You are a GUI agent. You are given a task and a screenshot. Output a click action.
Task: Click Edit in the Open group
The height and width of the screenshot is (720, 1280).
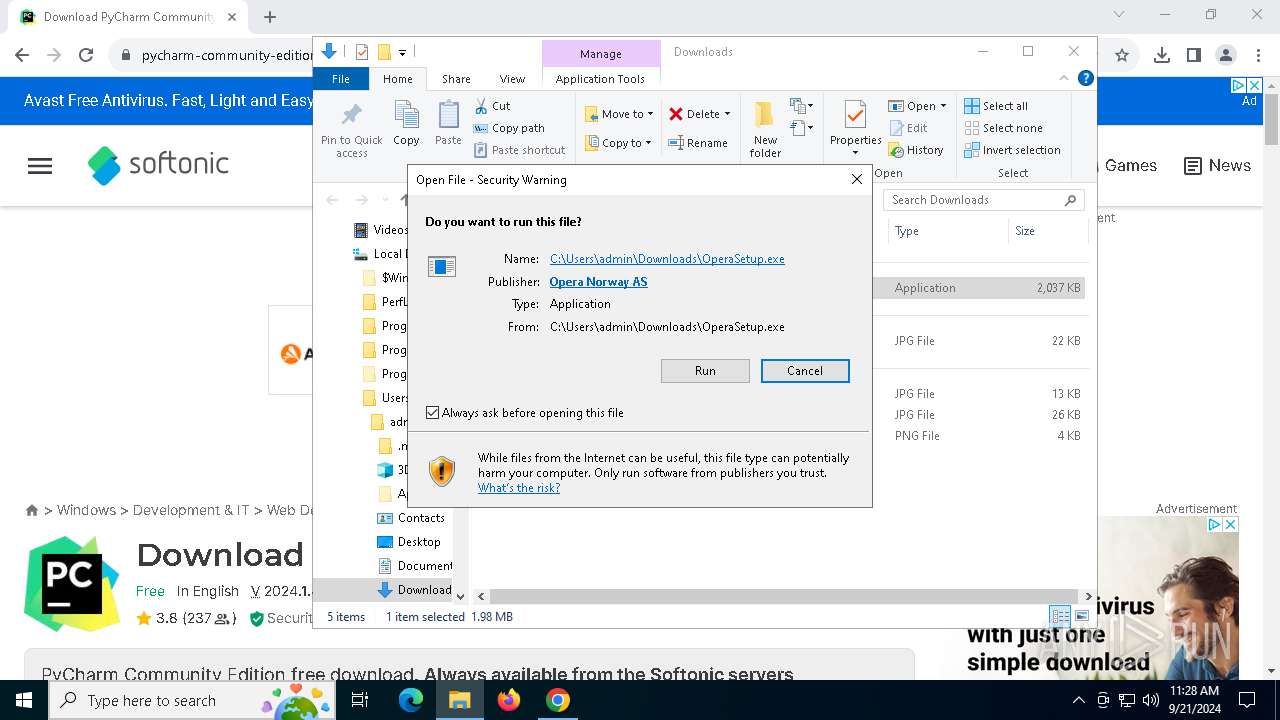point(908,128)
